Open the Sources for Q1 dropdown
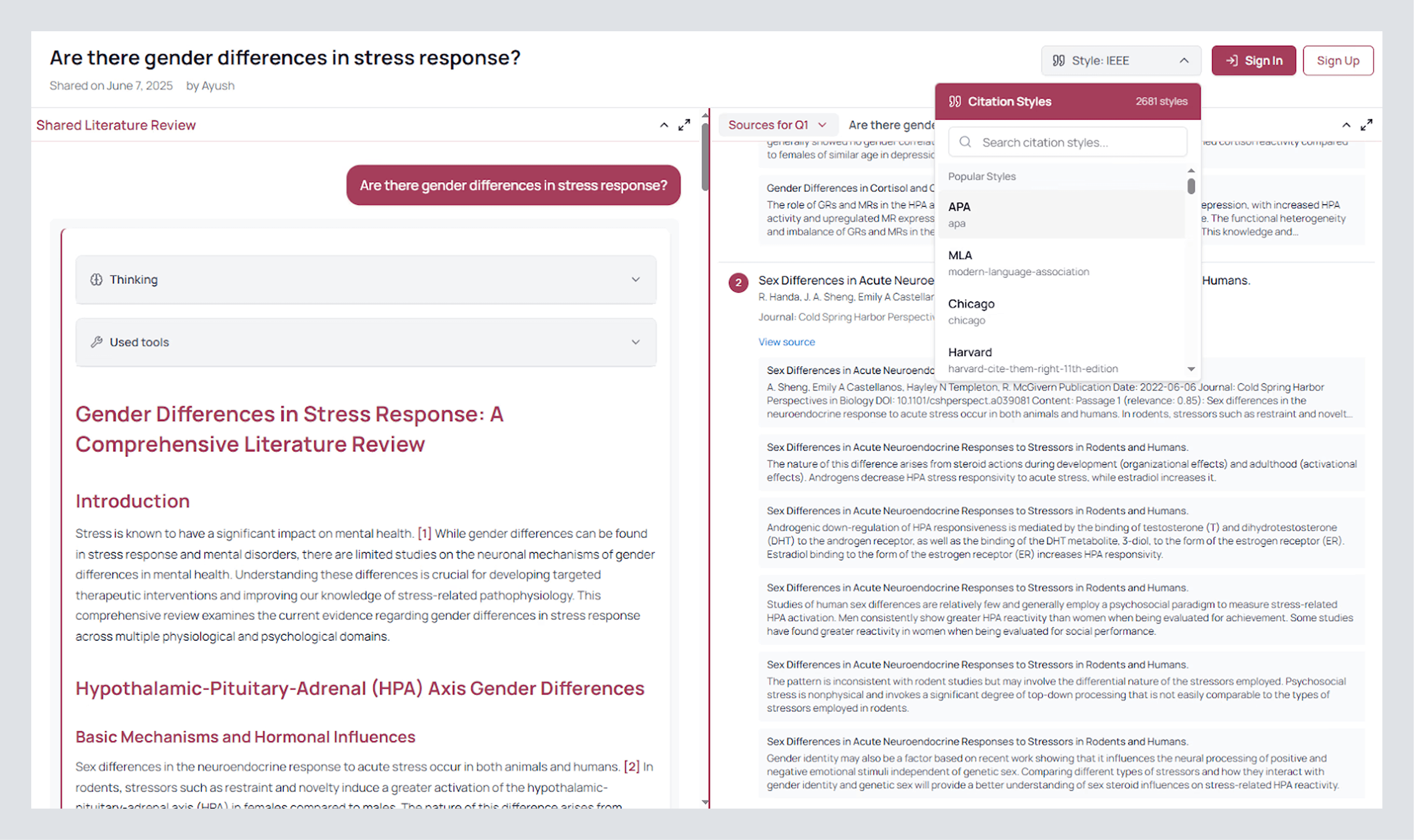This screenshot has height=840, width=1414. point(776,125)
